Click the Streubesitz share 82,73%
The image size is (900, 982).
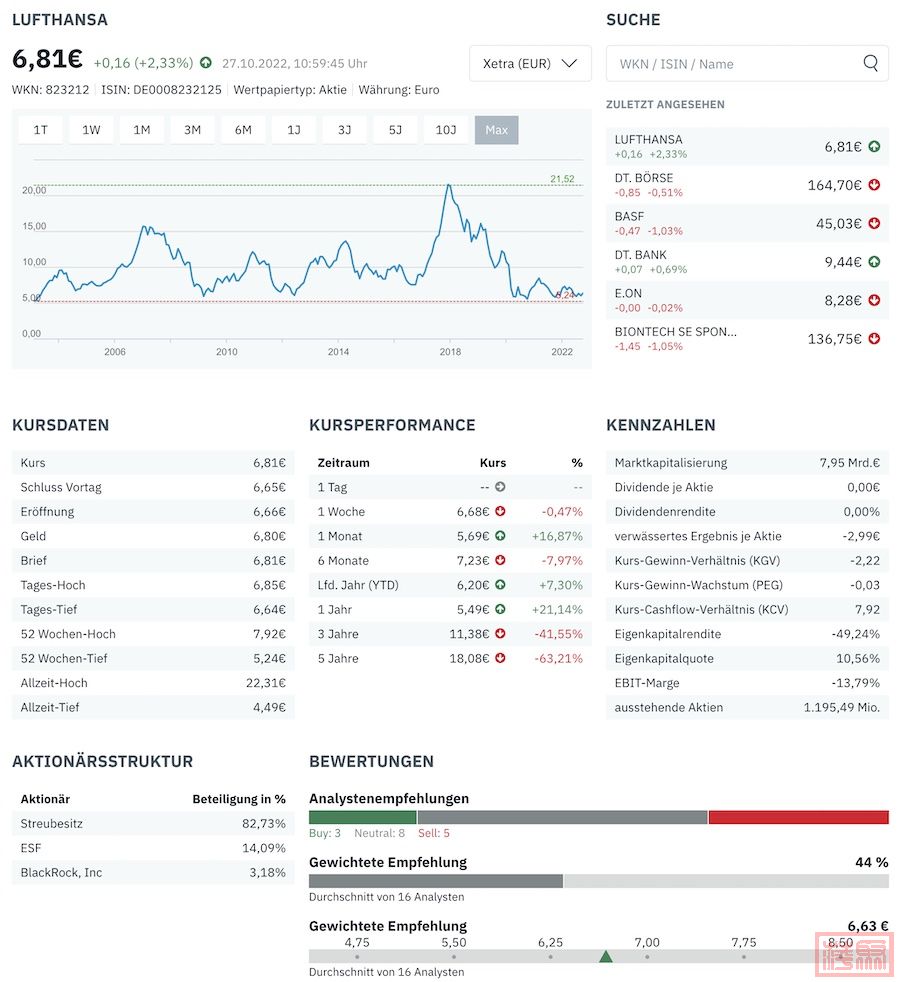click(x=264, y=824)
